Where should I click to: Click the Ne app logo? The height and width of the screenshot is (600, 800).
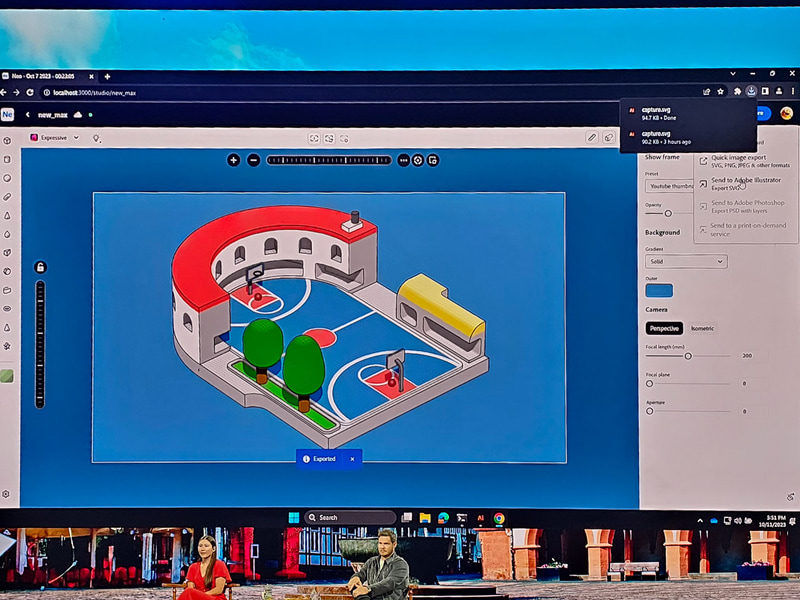pos(7,115)
